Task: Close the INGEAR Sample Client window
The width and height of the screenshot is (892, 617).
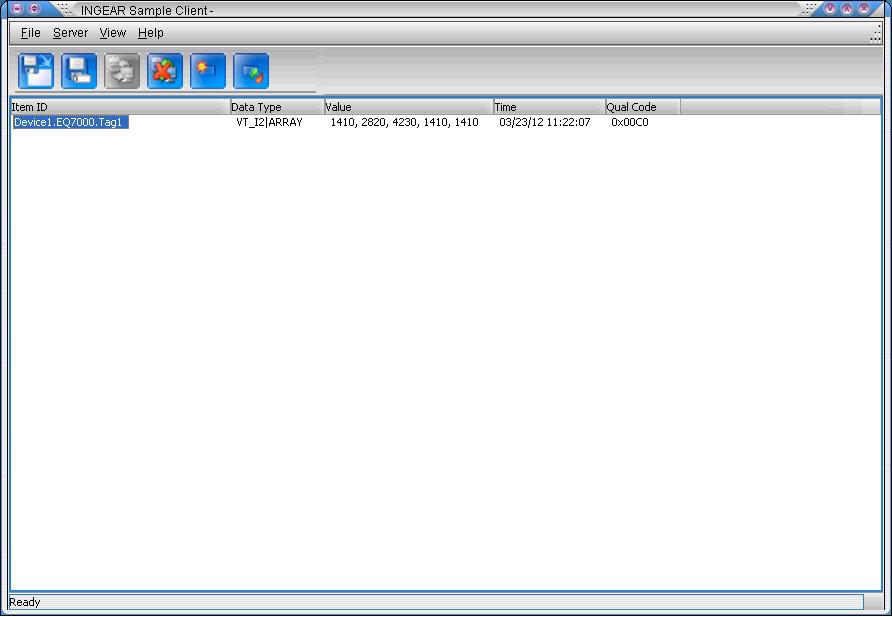Action: click(864, 9)
